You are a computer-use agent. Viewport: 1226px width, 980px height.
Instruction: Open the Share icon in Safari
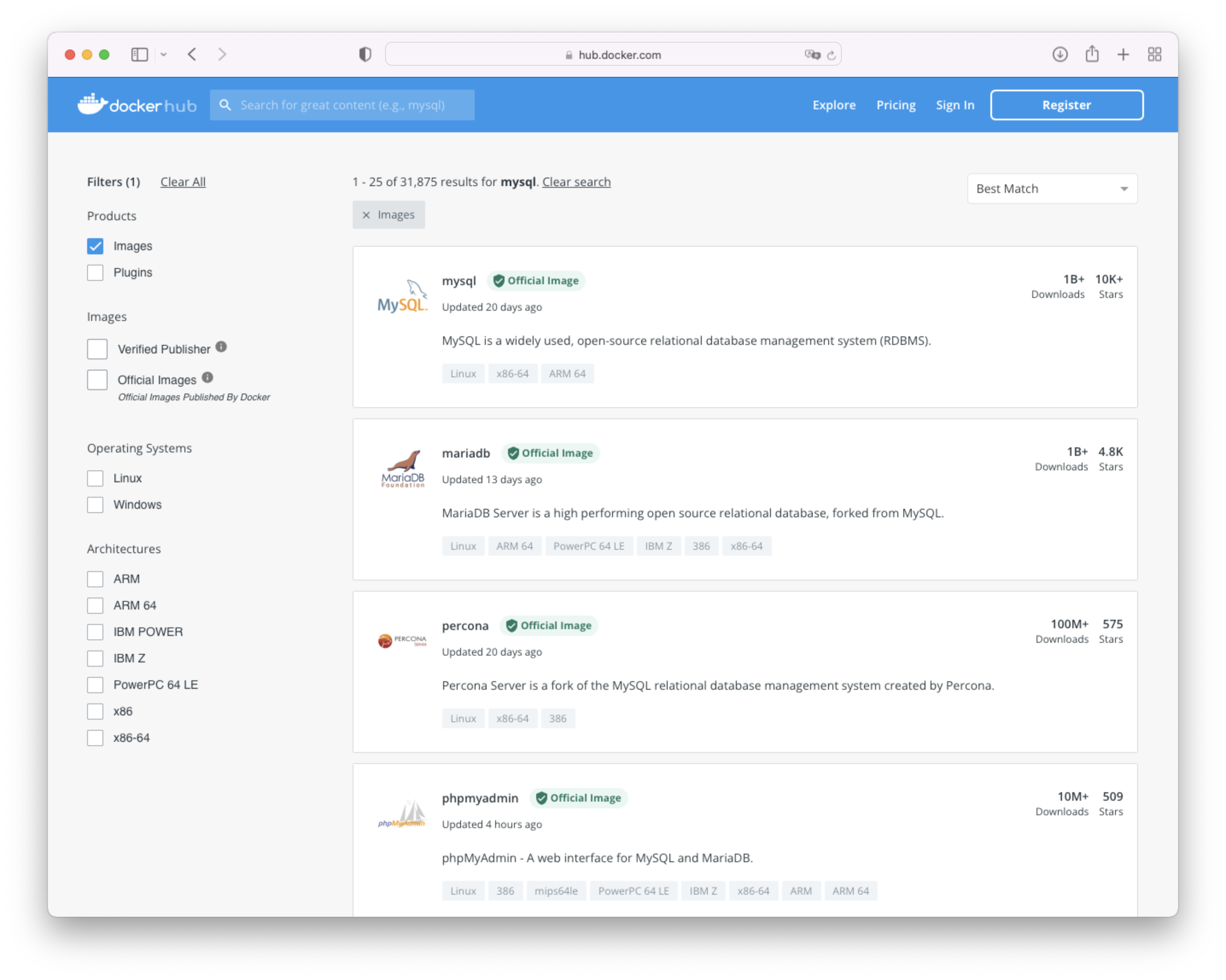1092,54
